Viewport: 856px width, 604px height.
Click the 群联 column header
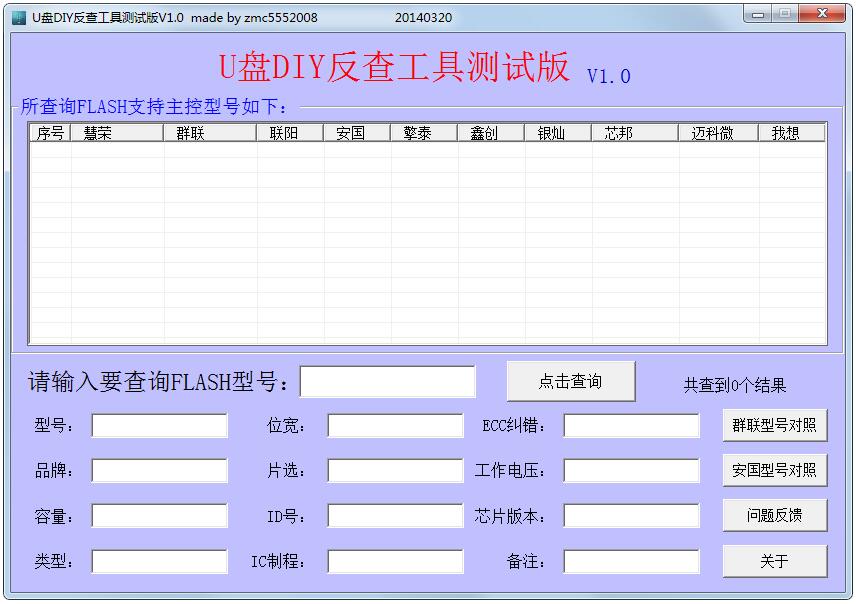coord(210,133)
